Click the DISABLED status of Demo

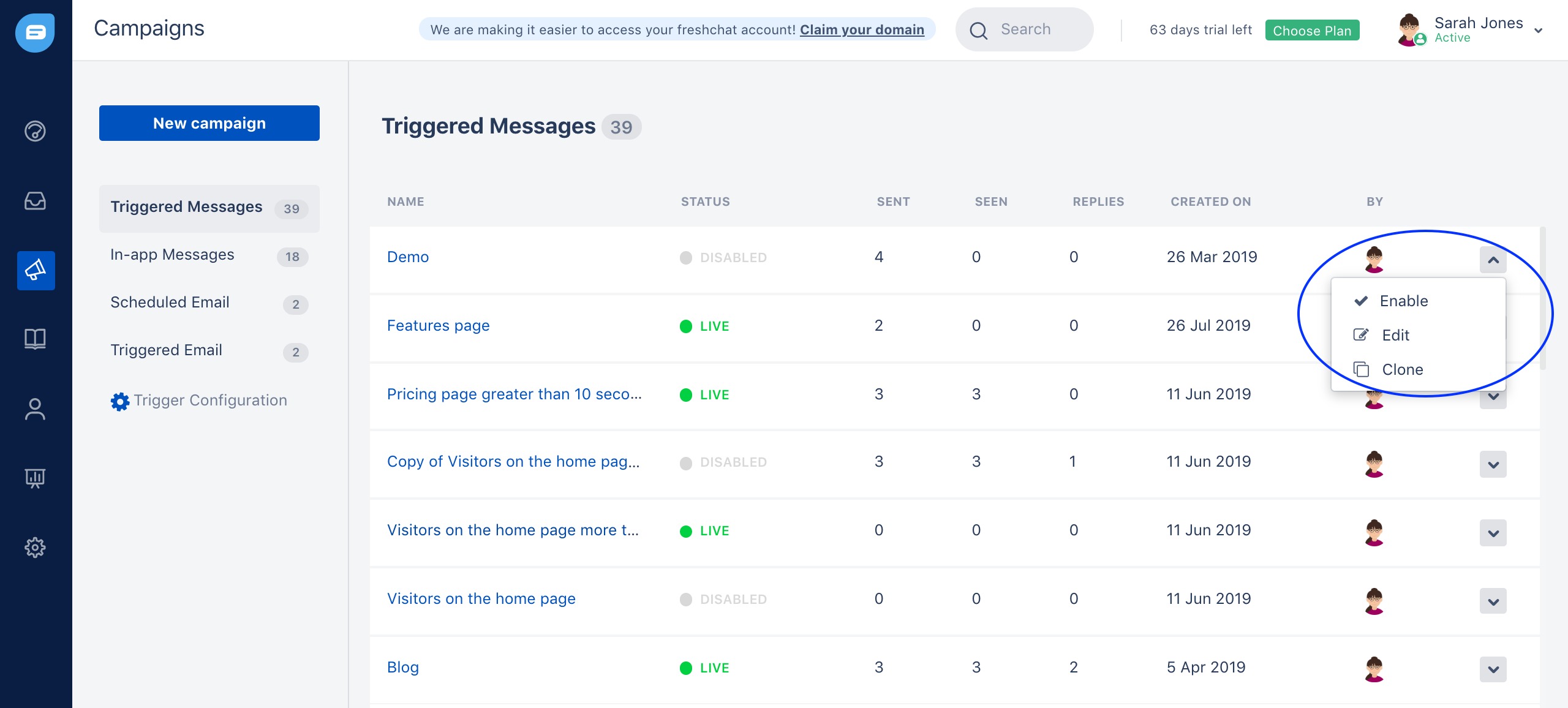pos(723,258)
